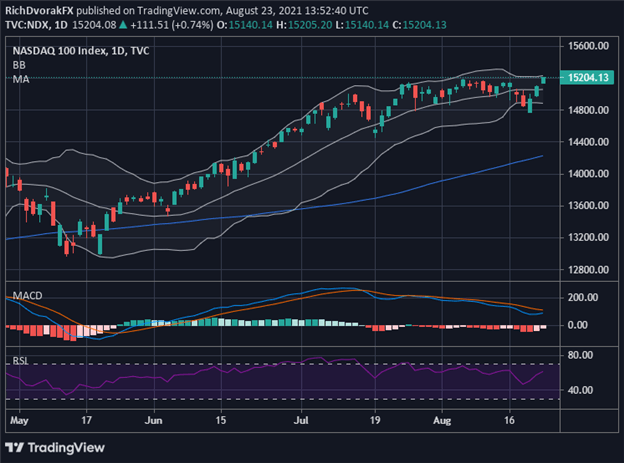This screenshot has width=624, height=463.
Task: Click the L:15140.14 low value
Action: (x=362, y=25)
